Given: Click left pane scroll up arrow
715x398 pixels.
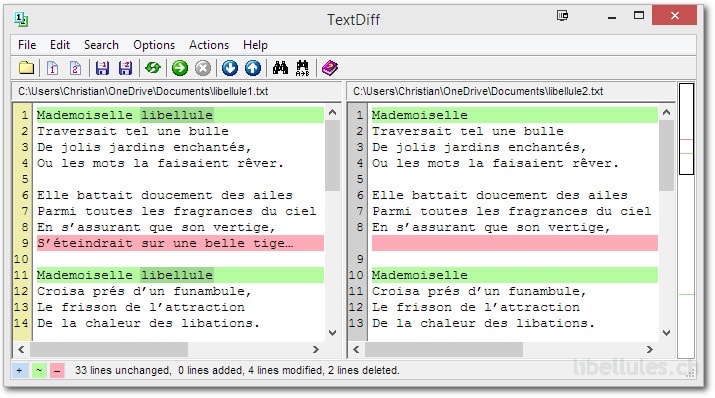Looking at the screenshot, I should click(332, 112).
